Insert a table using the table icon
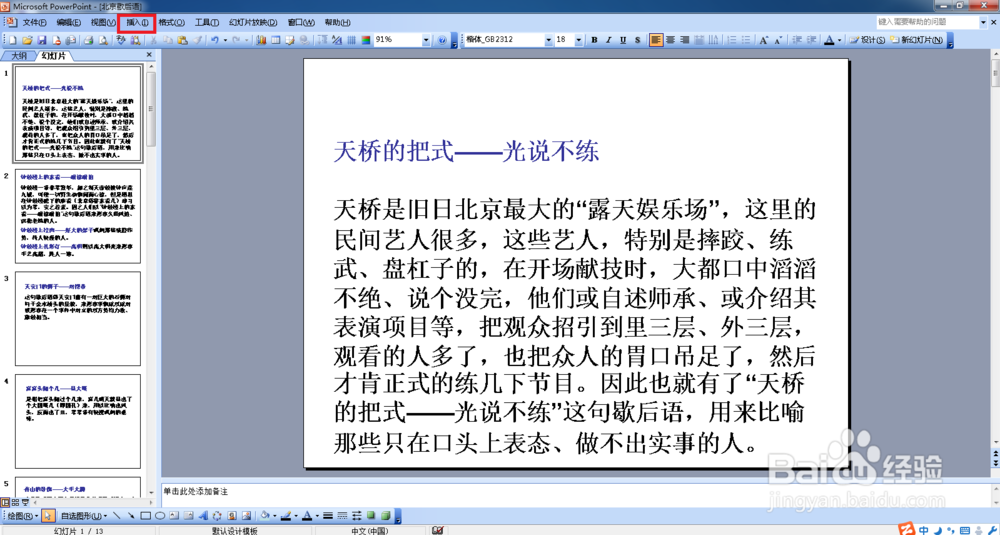This screenshot has width=1000, height=535. 276,40
